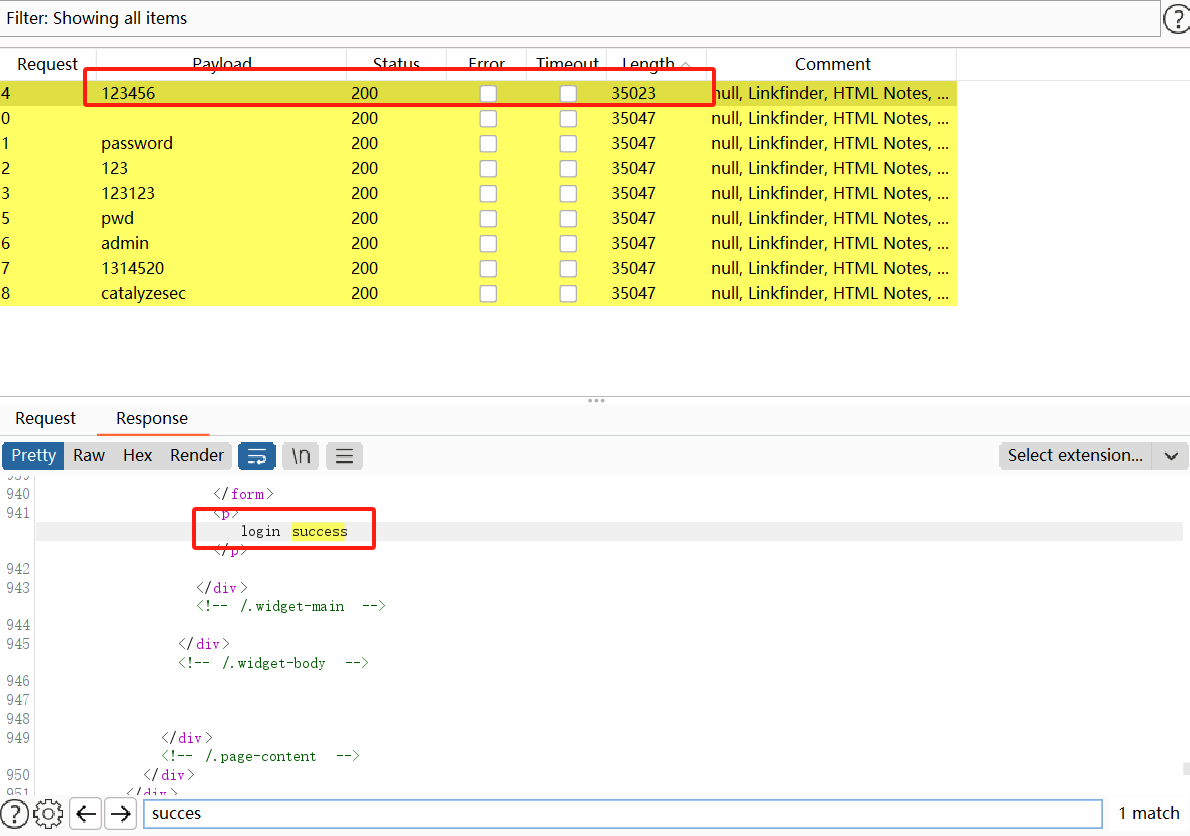The image size is (1190, 836).
Task: Select the row with payload admin
Action: click(x=478, y=244)
